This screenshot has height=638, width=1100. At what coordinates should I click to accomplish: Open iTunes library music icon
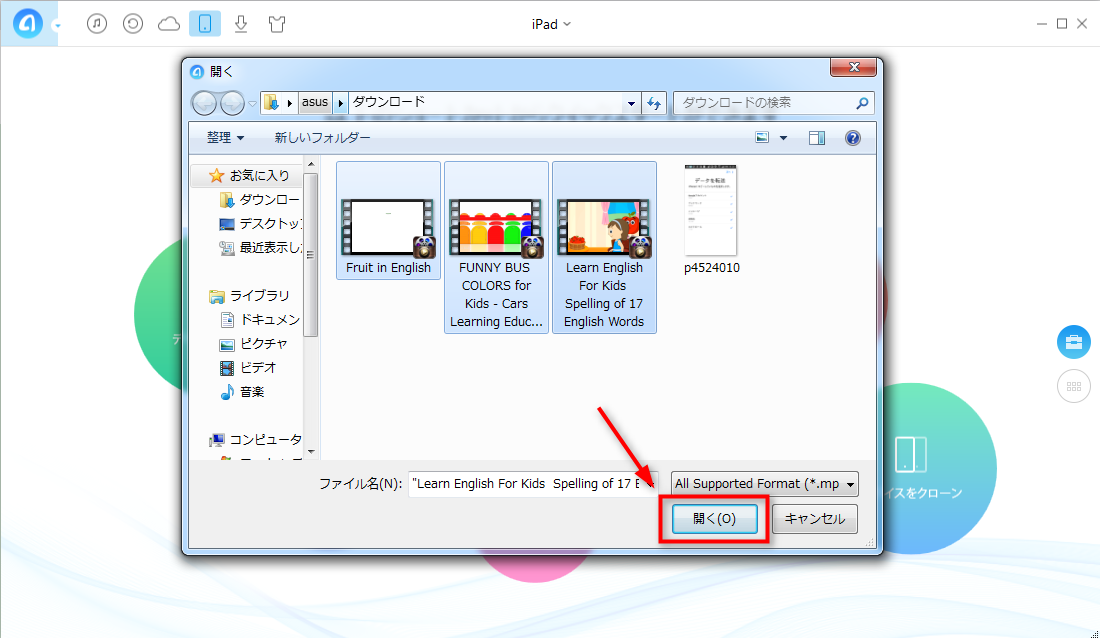pos(97,24)
